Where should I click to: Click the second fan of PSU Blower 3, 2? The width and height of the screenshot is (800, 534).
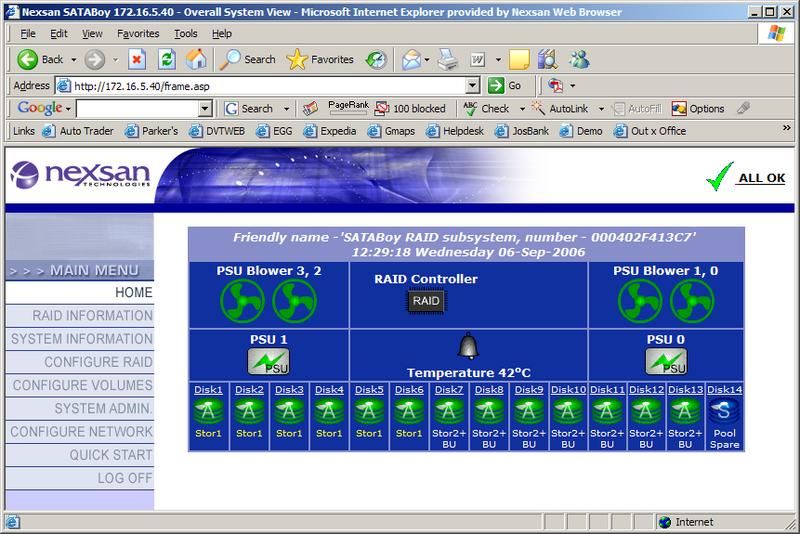click(x=294, y=300)
